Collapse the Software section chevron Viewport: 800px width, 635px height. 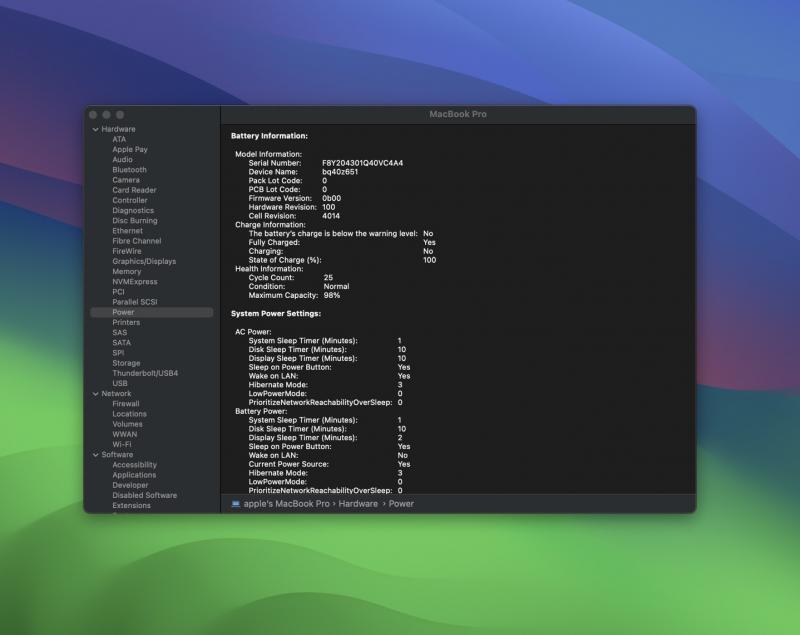point(96,455)
